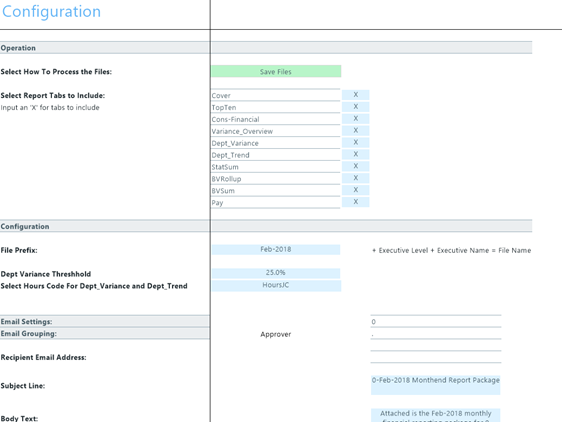This screenshot has height=422, width=562.
Task: Click the Dept Variance Threshhold label
Action: pos(46,274)
